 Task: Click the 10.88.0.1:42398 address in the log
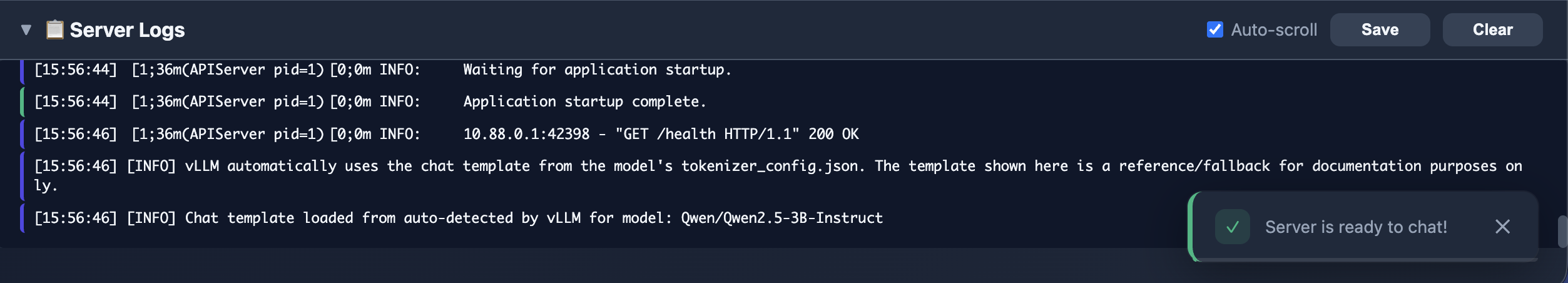coord(526,134)
